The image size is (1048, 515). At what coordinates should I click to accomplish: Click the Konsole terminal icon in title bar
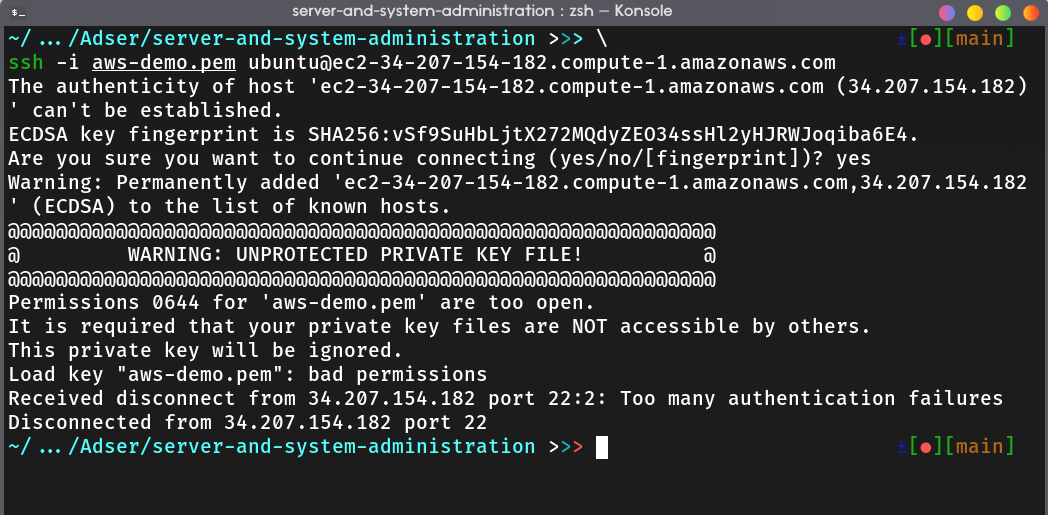point(19,12)
